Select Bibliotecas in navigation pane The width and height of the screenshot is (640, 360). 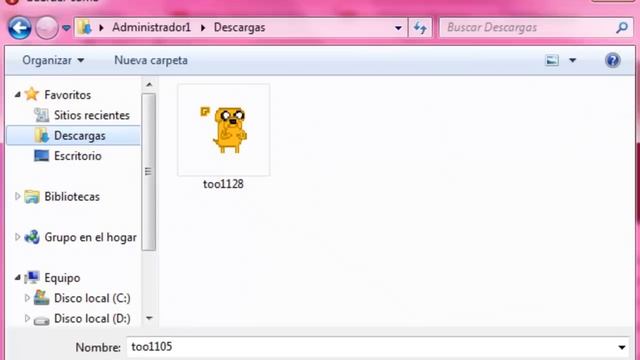click(x=72, y=196)
